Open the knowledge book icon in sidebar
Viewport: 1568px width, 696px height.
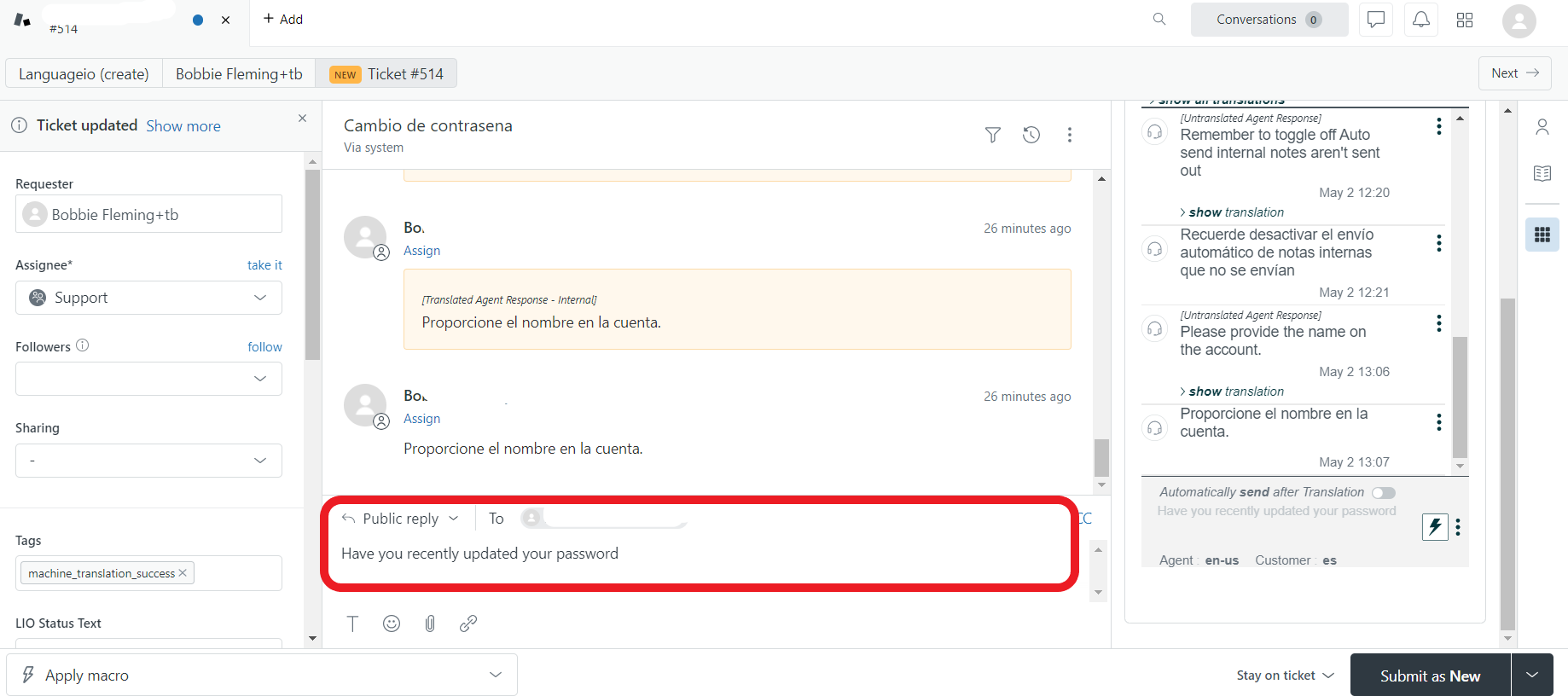click(1542, 173)
